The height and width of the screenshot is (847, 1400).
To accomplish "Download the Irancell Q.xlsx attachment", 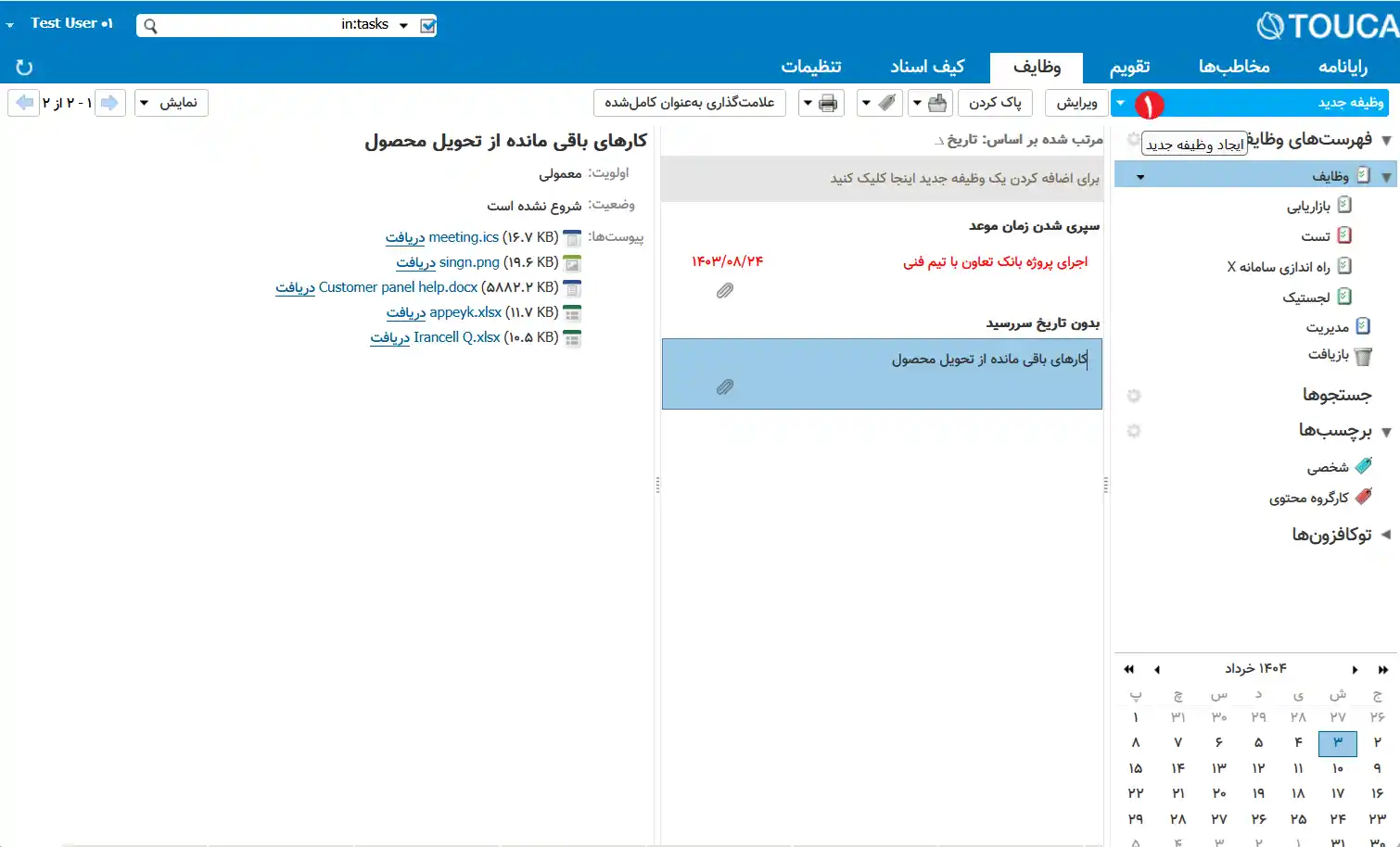I will tap(390, 338).
